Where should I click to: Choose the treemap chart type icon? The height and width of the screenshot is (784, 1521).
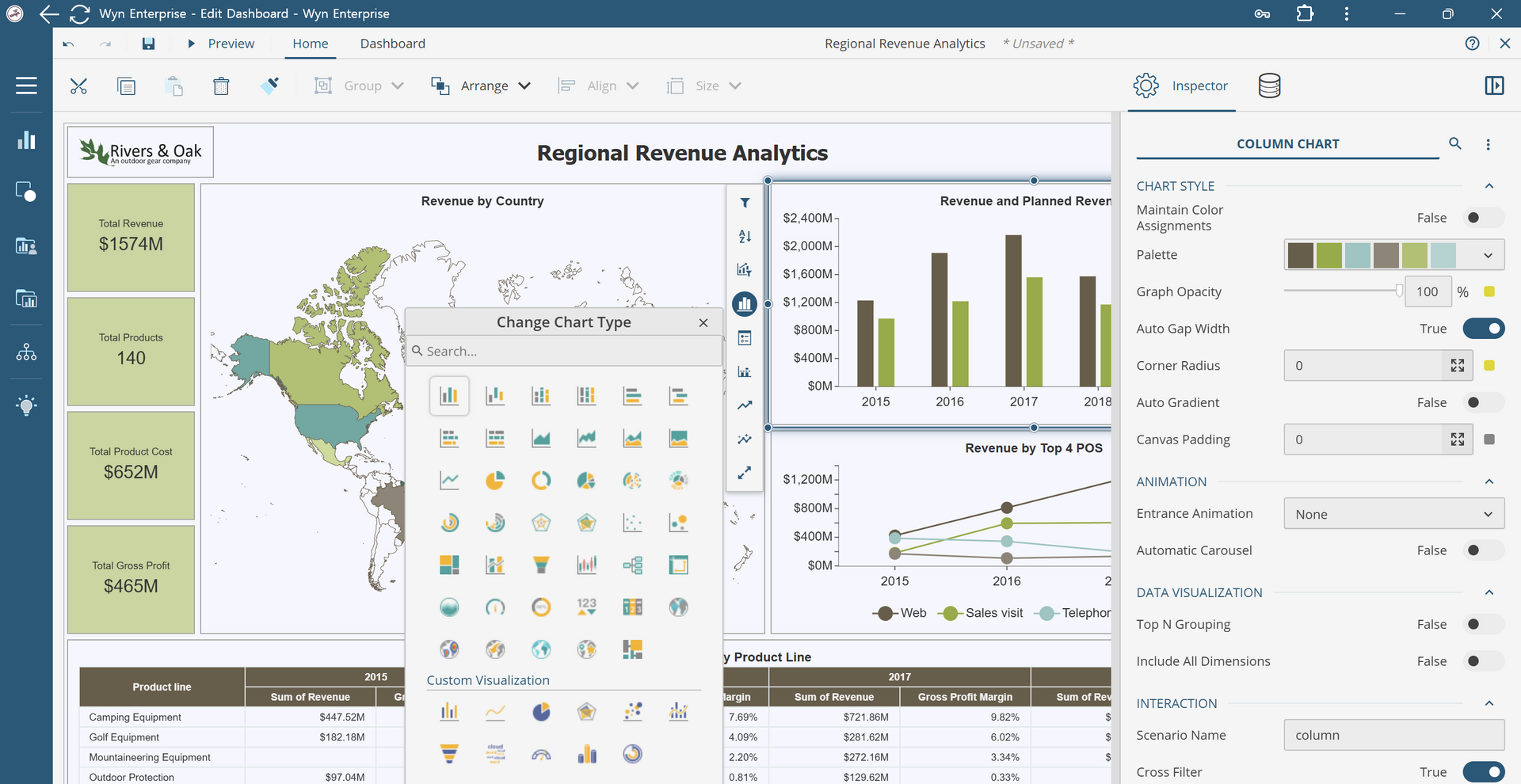point(449,565)
